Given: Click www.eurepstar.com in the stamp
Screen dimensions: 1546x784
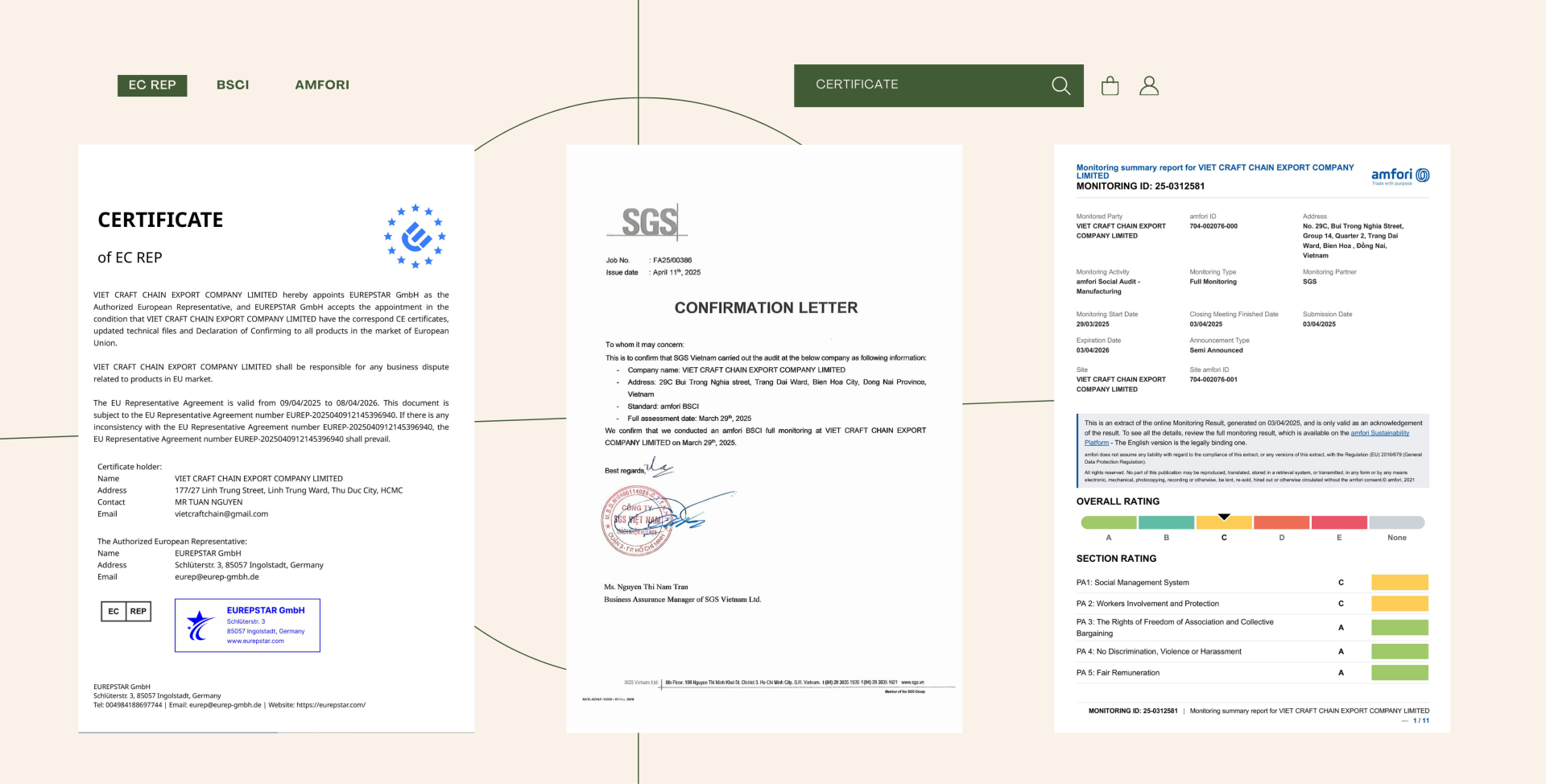Looking at the screenshot, I should (x=255, y=642).
